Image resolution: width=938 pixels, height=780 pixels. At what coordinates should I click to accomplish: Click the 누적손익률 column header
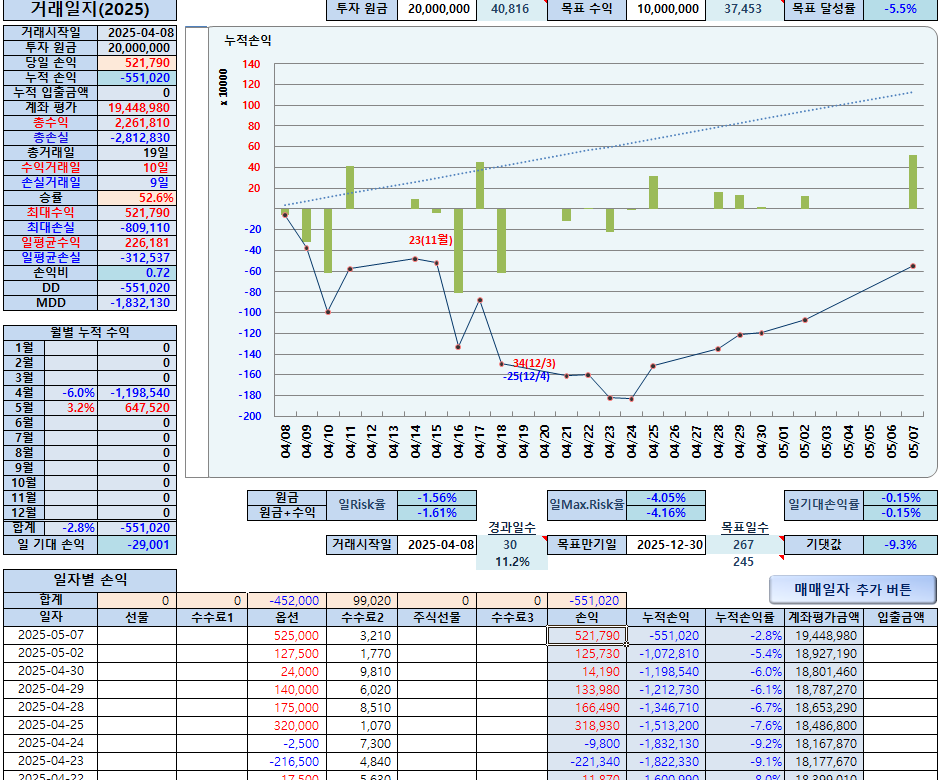tap(744, 617)
